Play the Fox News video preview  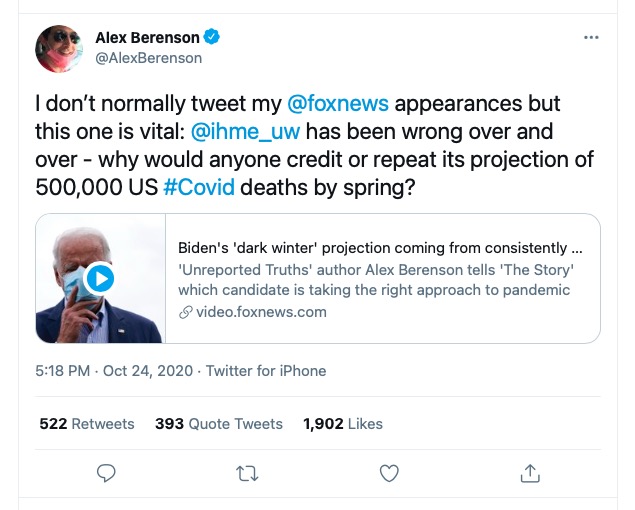pos(99,278)
